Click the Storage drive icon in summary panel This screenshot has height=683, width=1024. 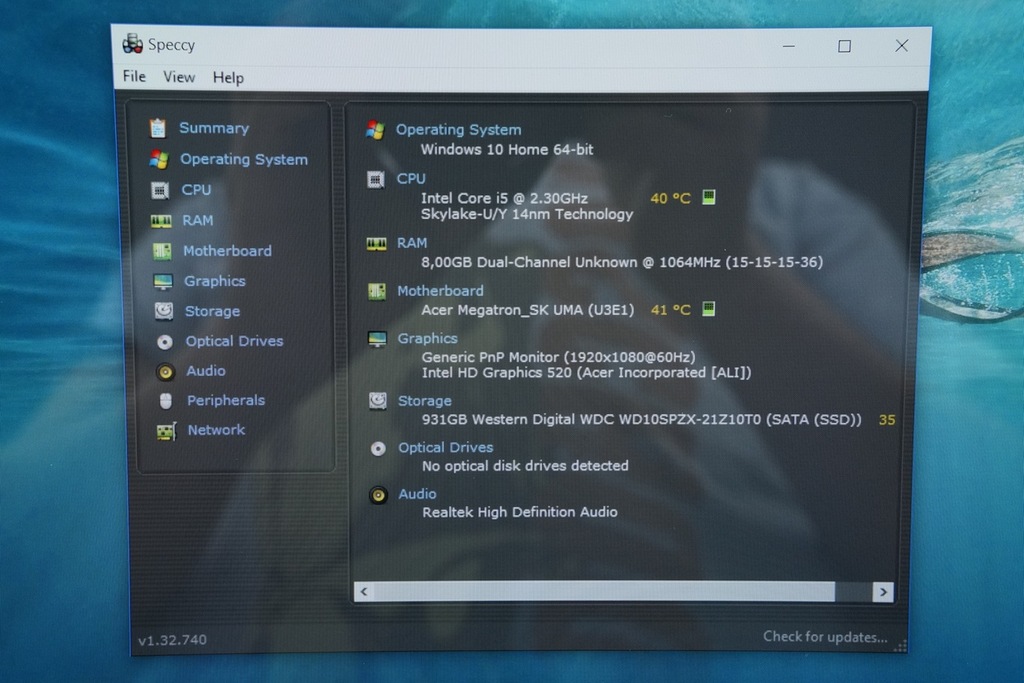tap(378, 400)
